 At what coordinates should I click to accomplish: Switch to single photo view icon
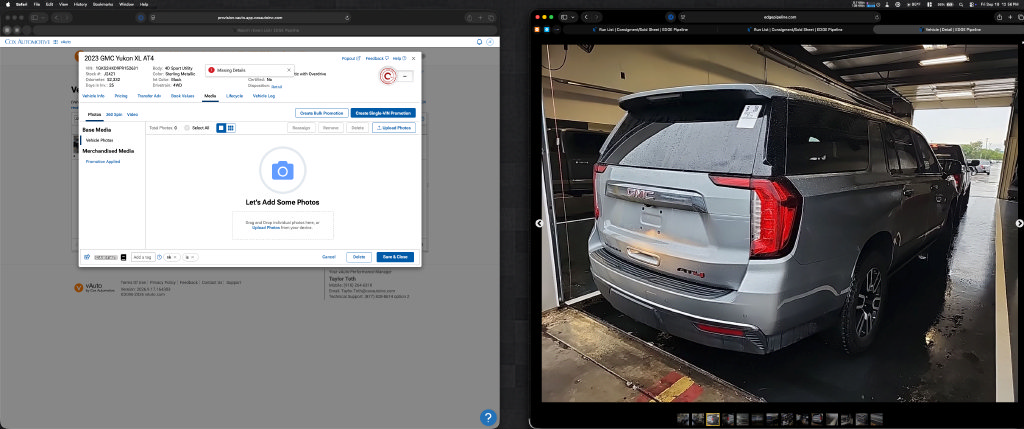[221, 128]
